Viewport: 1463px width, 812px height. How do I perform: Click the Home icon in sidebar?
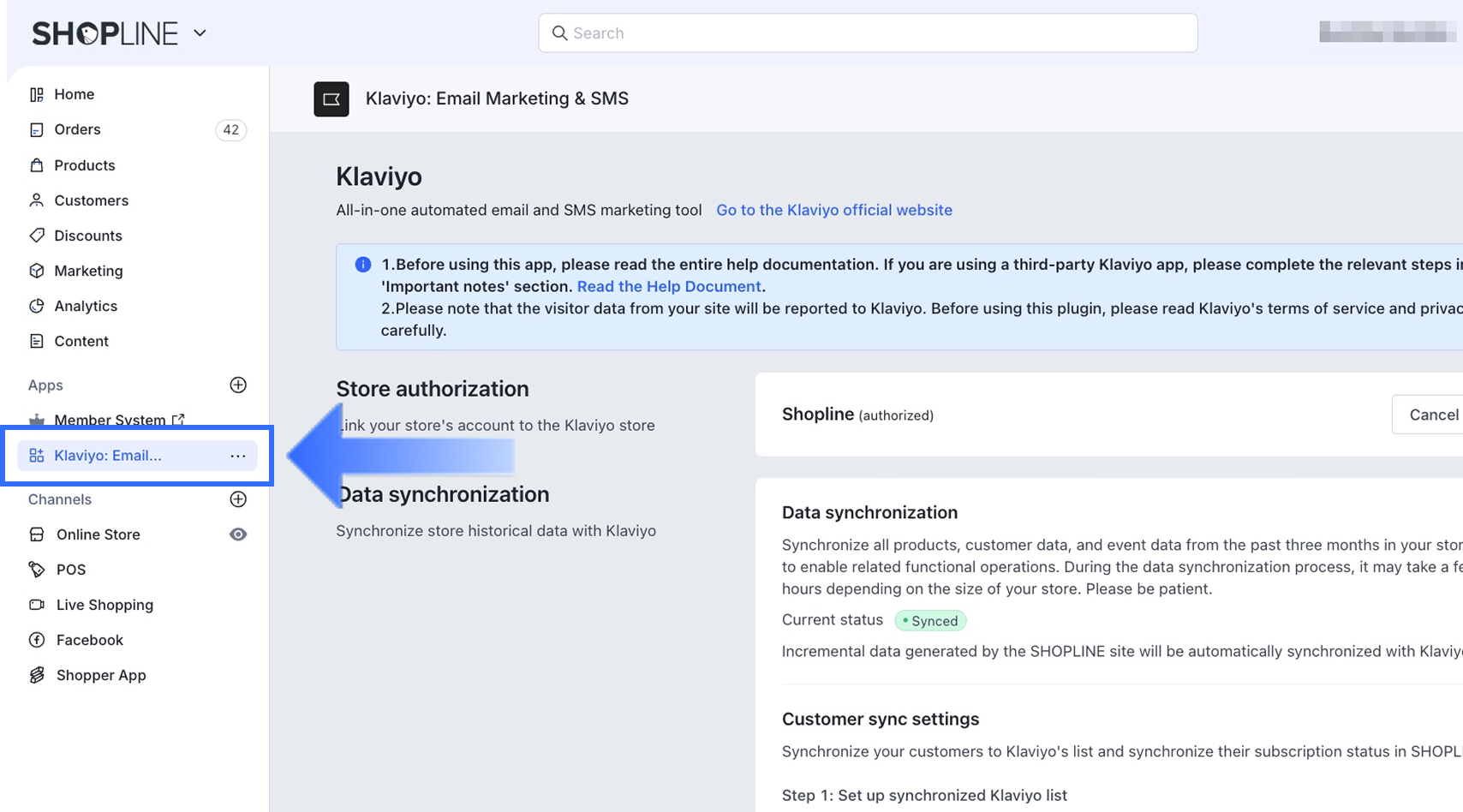(x=36, y=94)
